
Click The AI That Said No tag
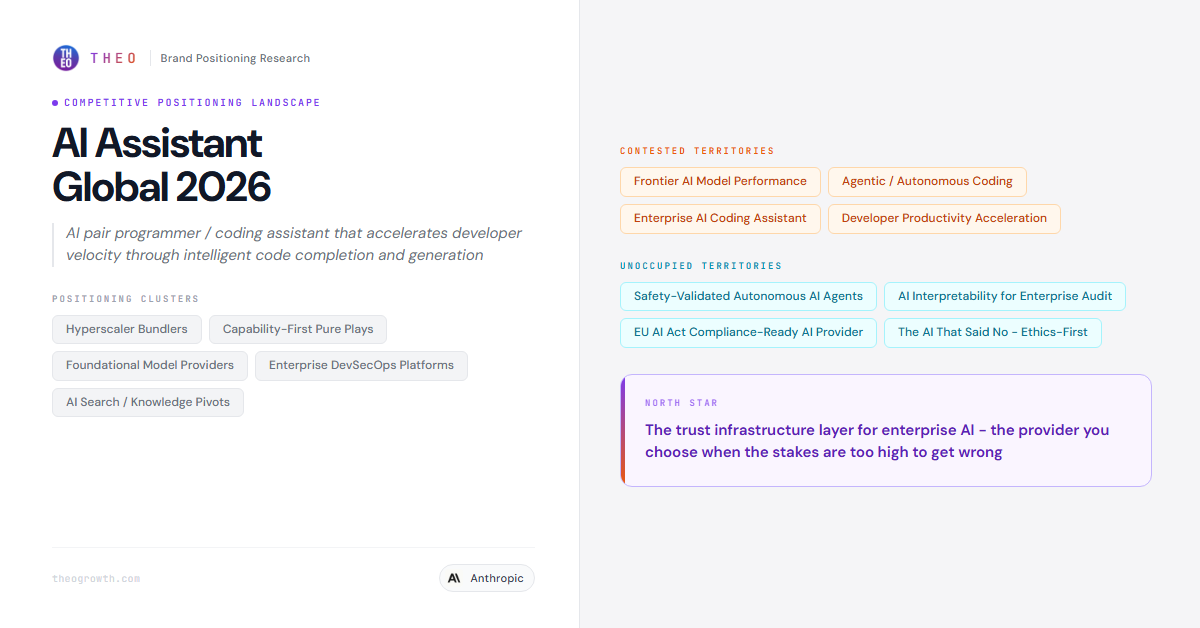click(993, 332)
